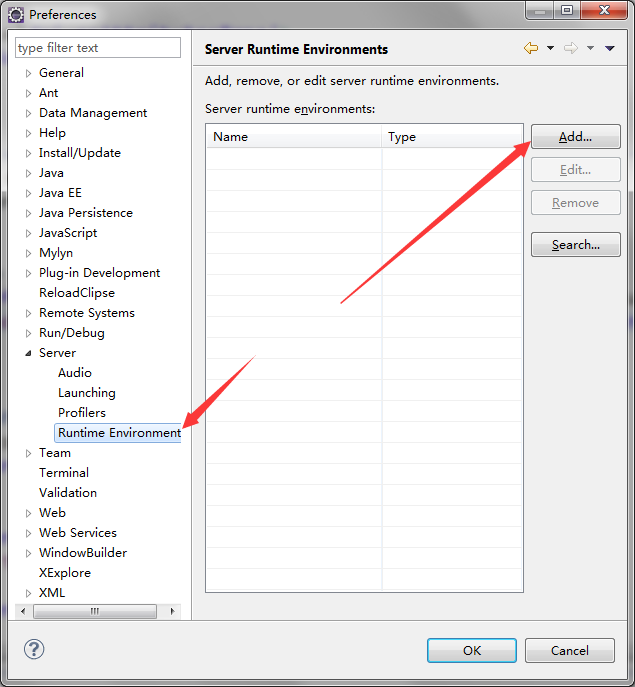The image size is (635, 687).
Task: Dismiss the dialog with Cancel
Action: [570, 650]
